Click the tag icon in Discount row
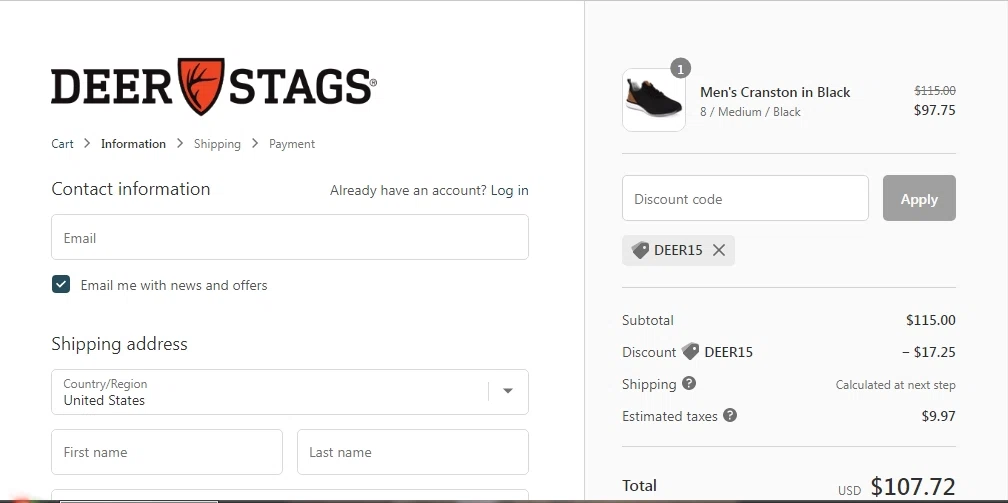Image resolution: width=1008 pixels, height=503 pixels. [690, 351]
